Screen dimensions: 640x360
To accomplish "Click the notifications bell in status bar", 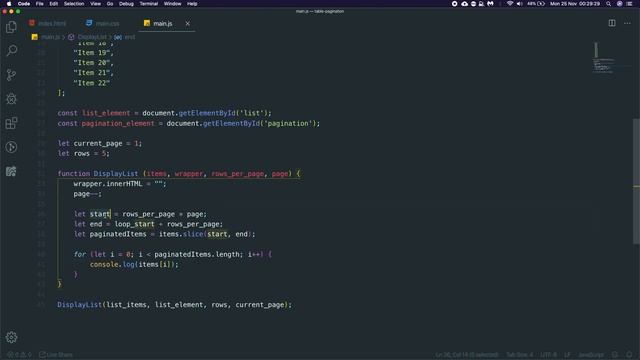I will (629, 355).
